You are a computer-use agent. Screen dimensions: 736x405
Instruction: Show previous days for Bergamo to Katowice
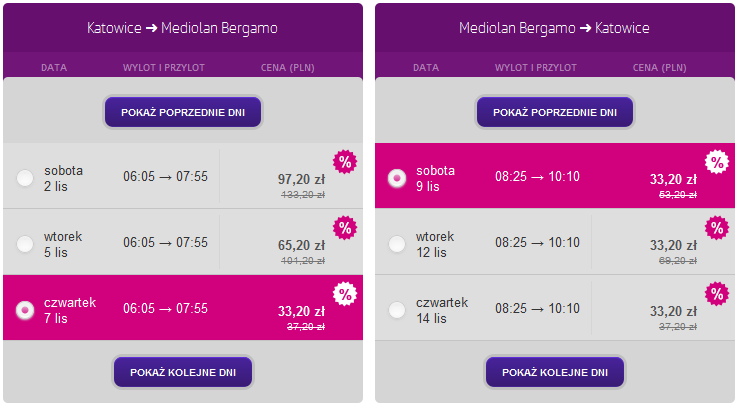point(554,111)
